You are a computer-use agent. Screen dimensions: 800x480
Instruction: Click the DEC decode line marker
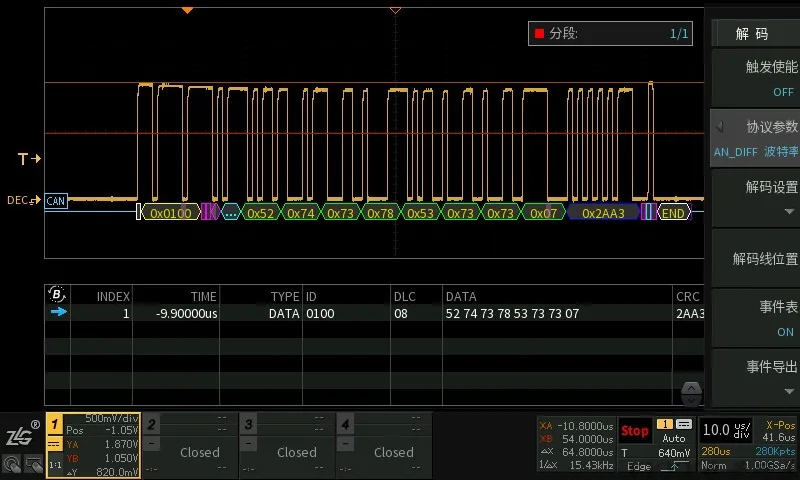click(23, 200)
